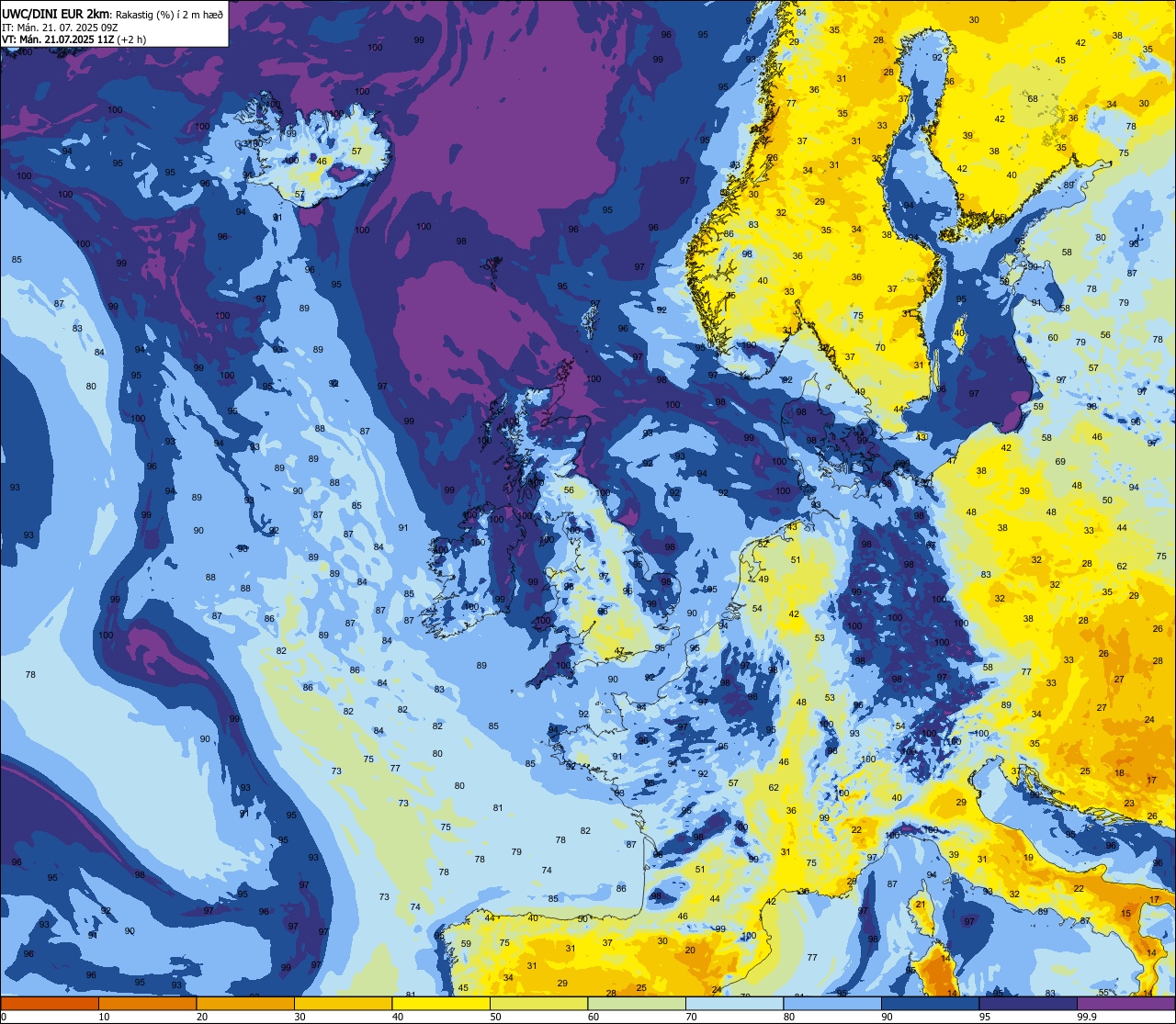Click the light blue 70–80 legend swatch
Viewport: 1176px width, 1024px height.
734,1003
